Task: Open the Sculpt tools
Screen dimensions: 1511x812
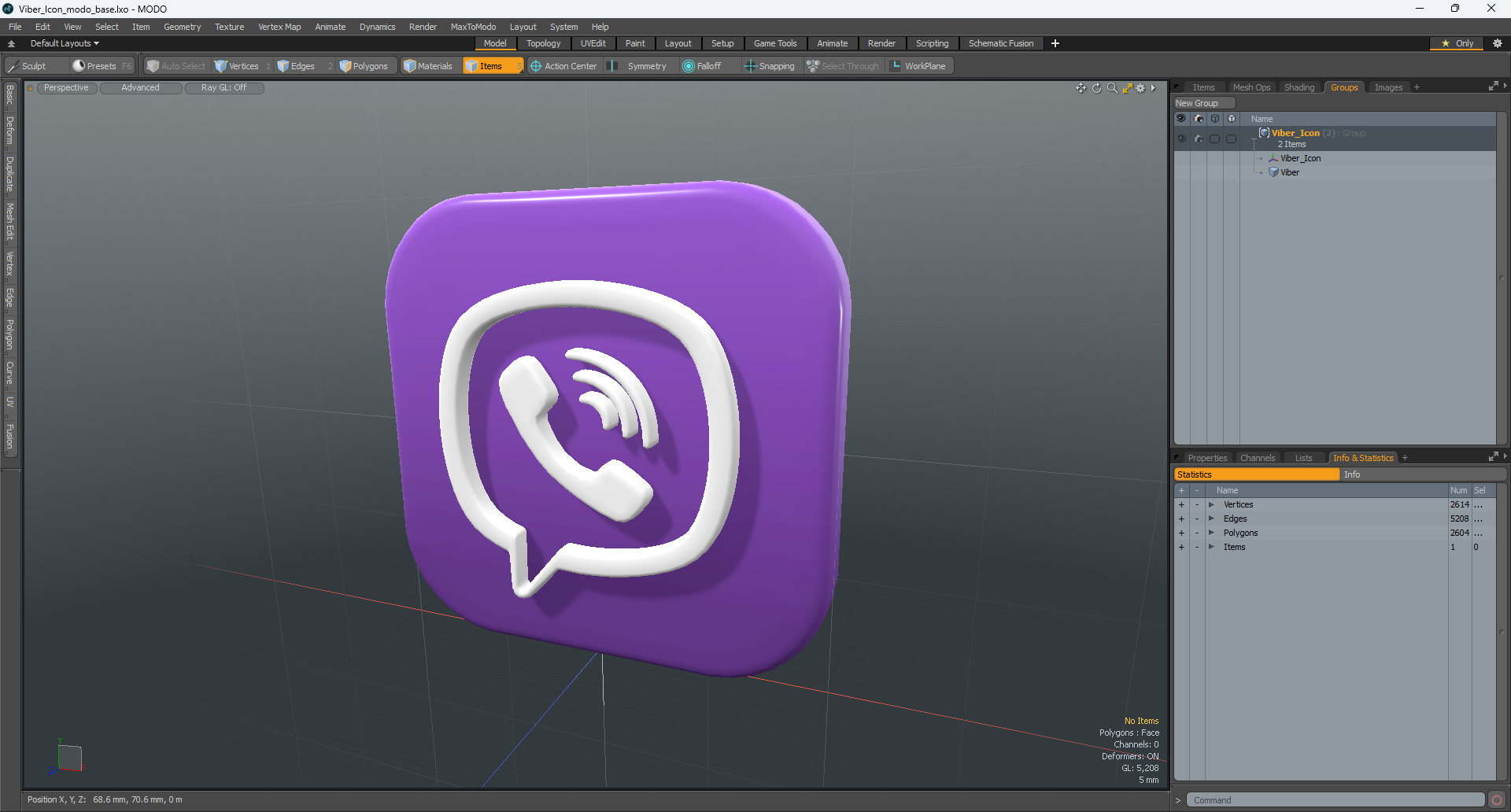Action: point(28,66)
